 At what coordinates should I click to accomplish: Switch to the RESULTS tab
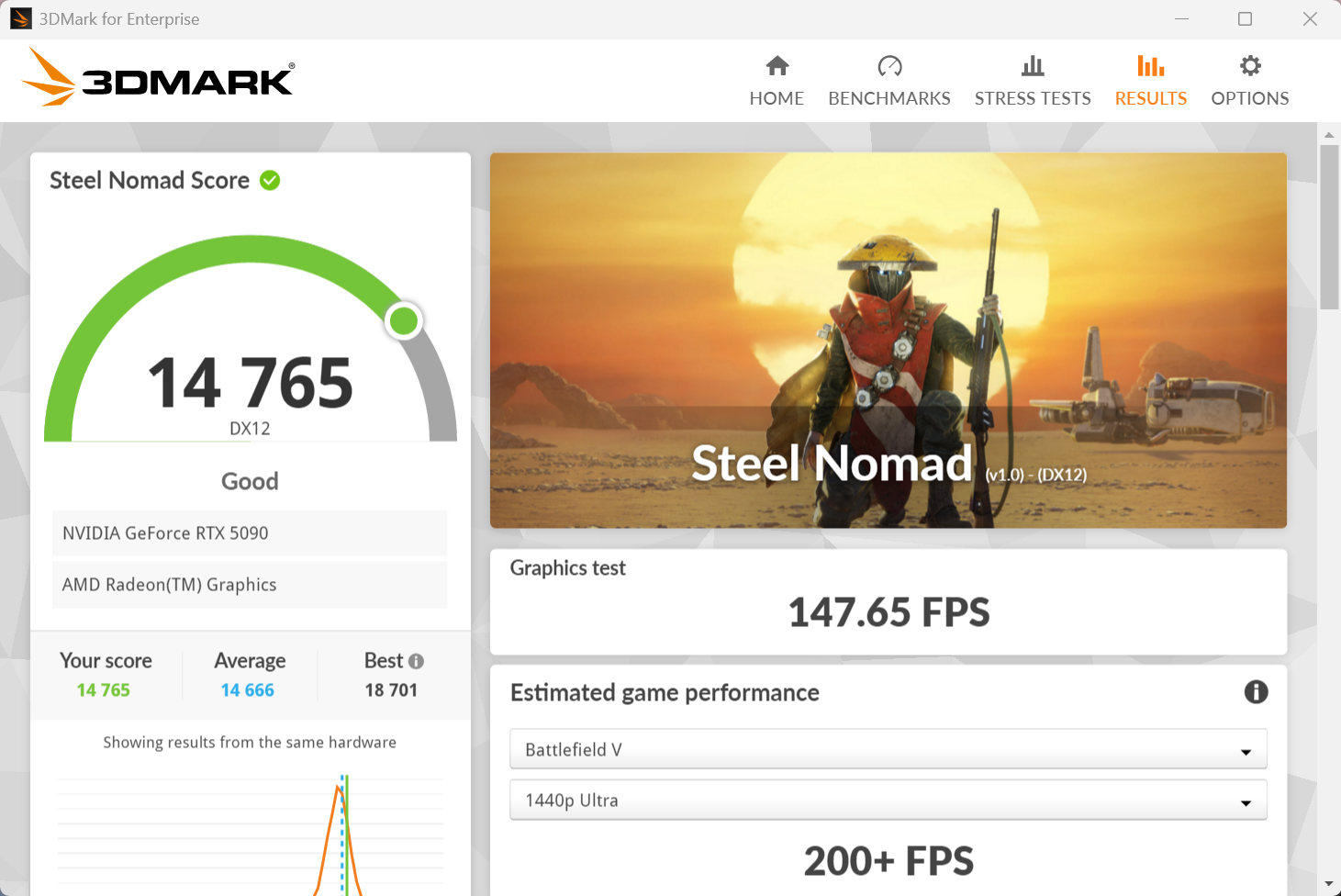coord(1150,98)
